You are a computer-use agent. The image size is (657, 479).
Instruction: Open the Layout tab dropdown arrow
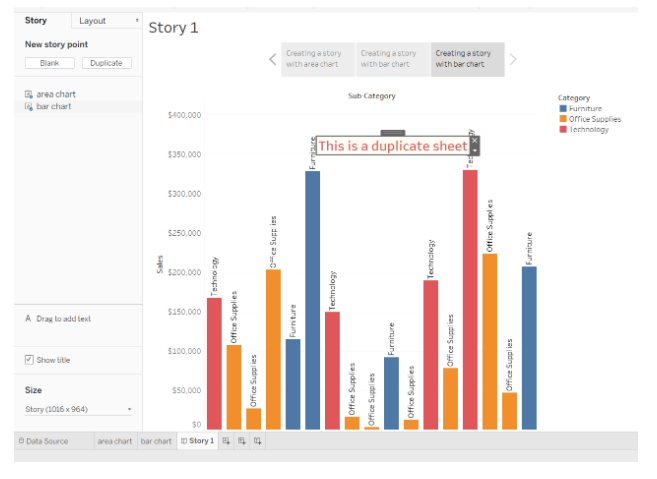(x=136, y=20)
